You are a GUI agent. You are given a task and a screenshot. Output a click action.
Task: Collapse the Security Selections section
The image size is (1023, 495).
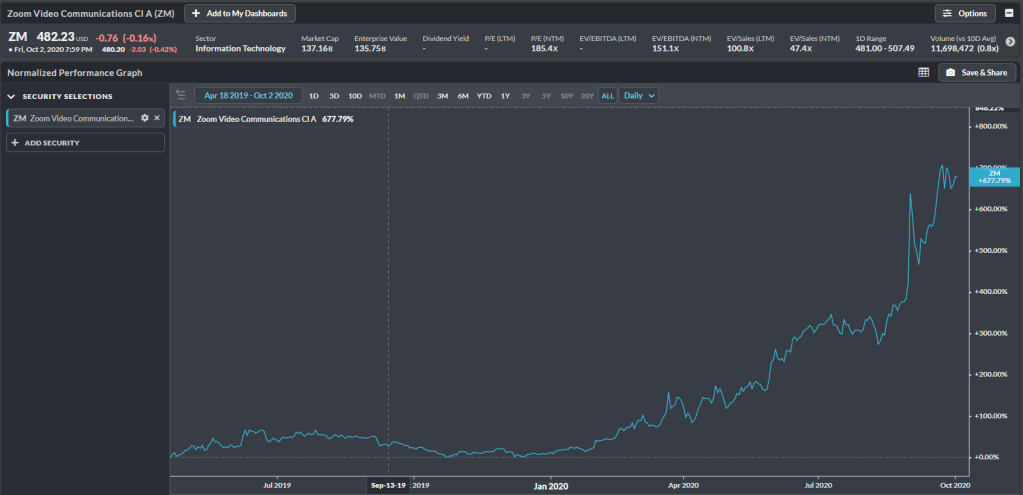(11, 96)
